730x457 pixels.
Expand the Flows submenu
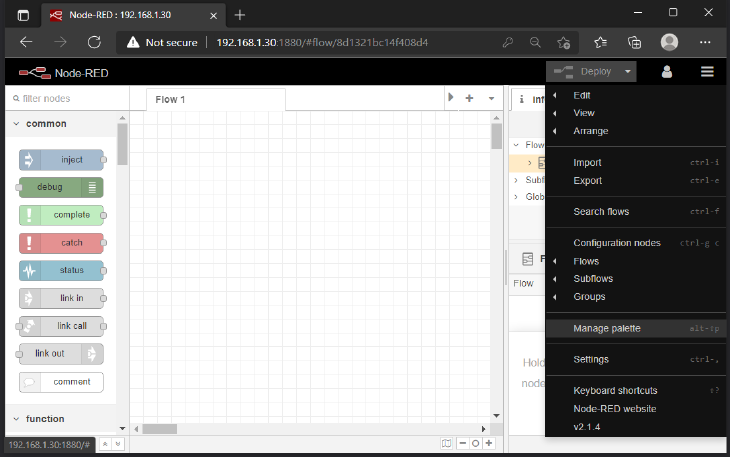(635, 261)
